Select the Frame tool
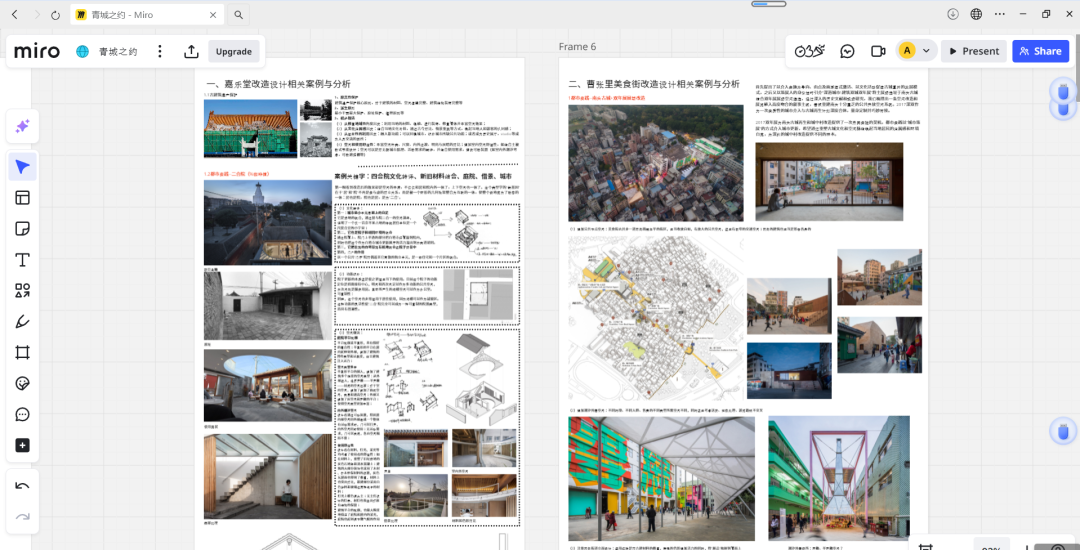1080x550 pixels. coord(22,353)
